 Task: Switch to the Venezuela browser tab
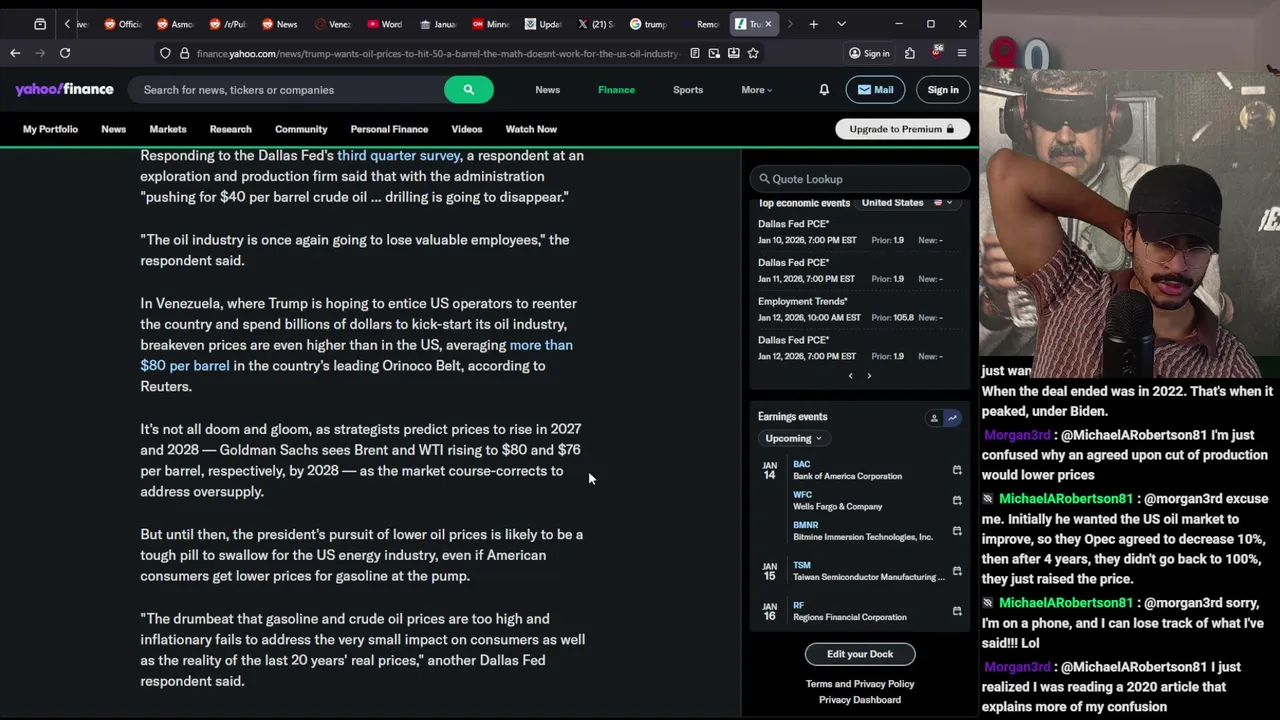[332, 24]
